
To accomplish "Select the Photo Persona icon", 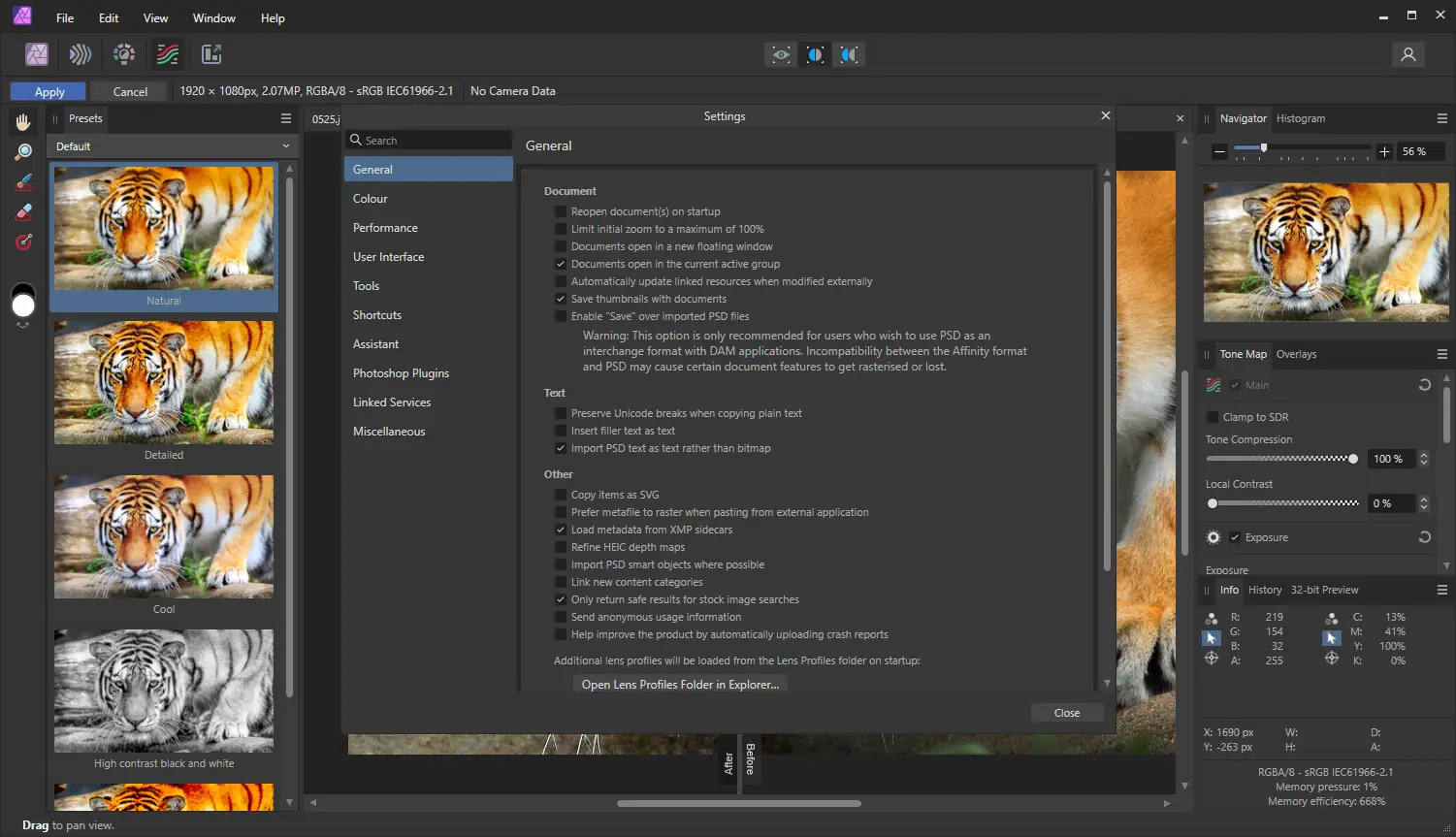I will (37, 54).
